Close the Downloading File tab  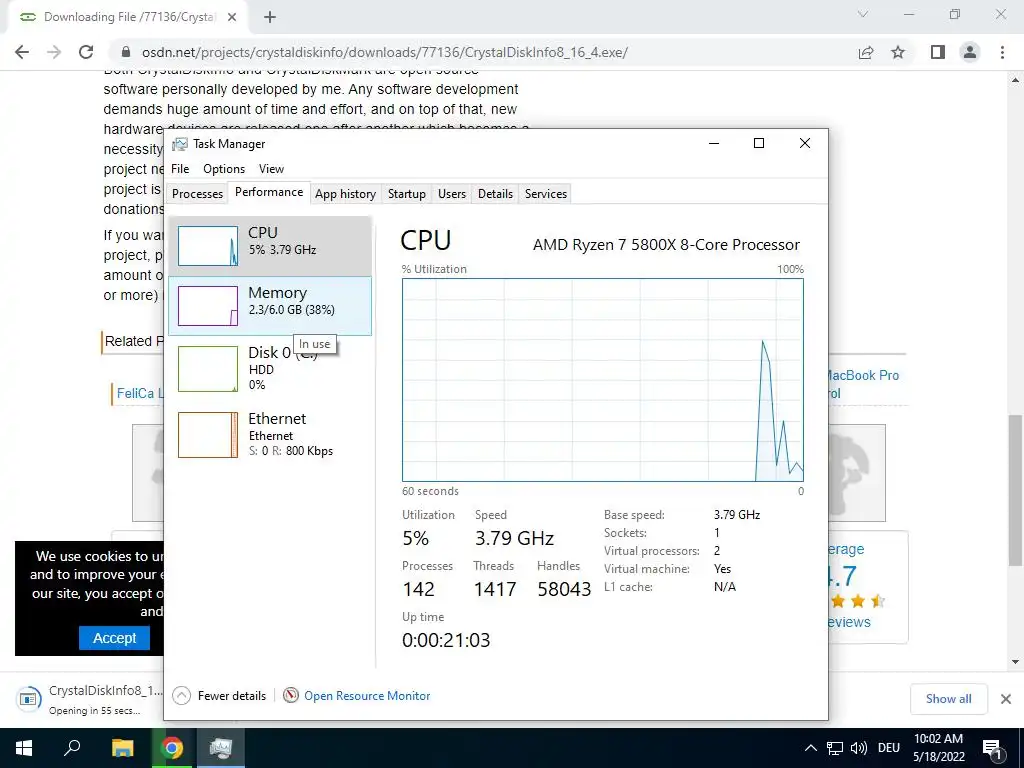point(232,17)
